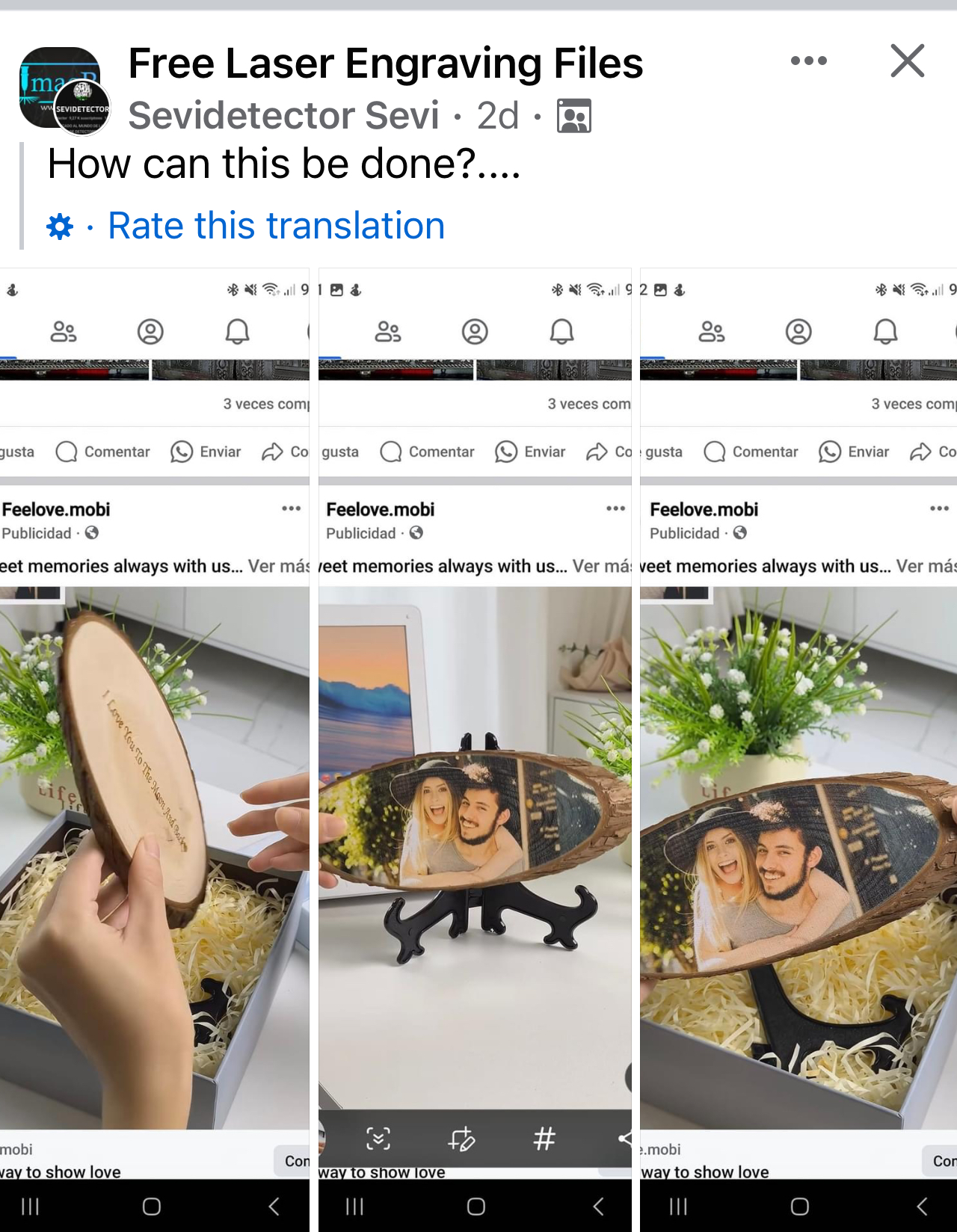Tap Comentar in the middle screenshot
The height and width of the screenshot is (1232, 957).
point(427,452)
